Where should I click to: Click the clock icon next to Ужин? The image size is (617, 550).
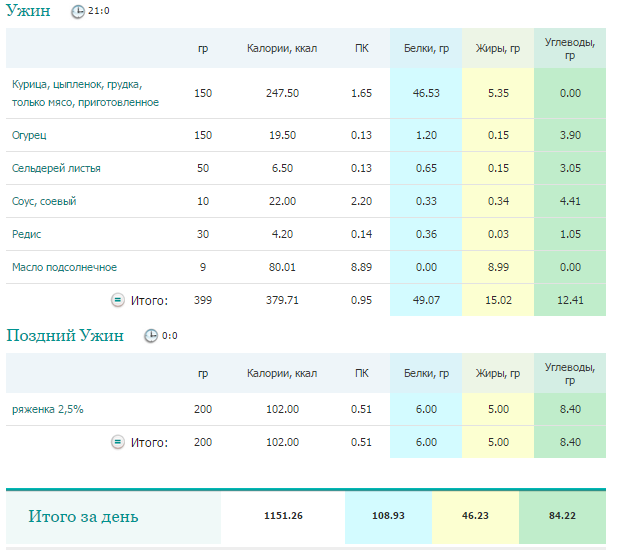pos(78,12)
